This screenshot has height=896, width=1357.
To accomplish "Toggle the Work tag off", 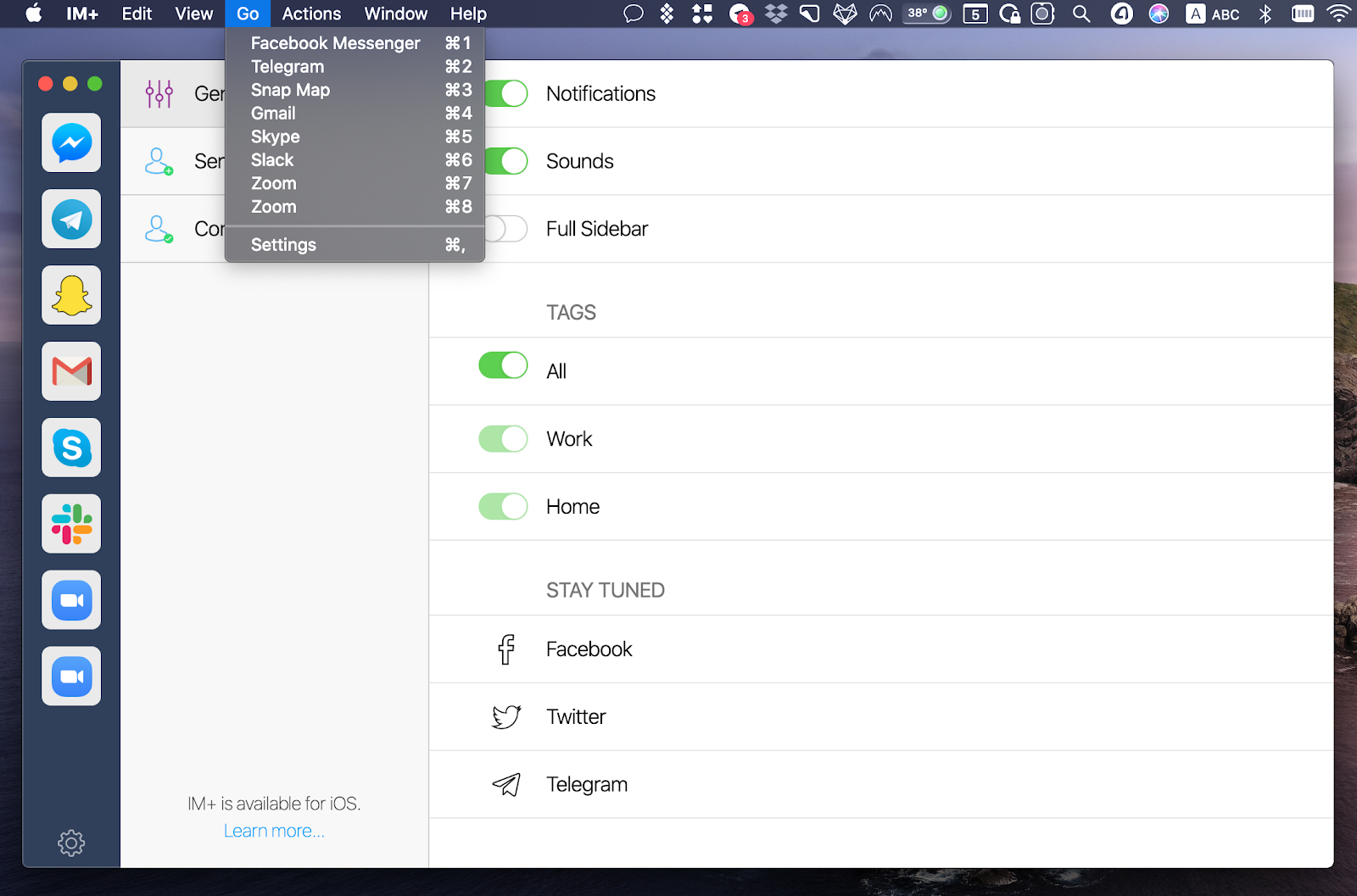I will (x=502, y=438).
